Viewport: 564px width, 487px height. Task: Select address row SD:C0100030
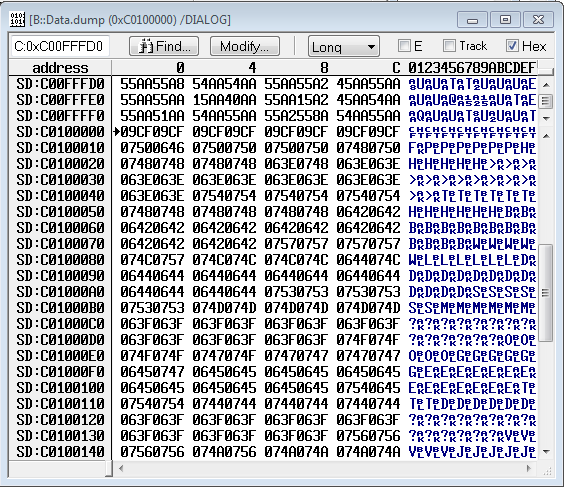pyautogui.click(x=60, y=180)
